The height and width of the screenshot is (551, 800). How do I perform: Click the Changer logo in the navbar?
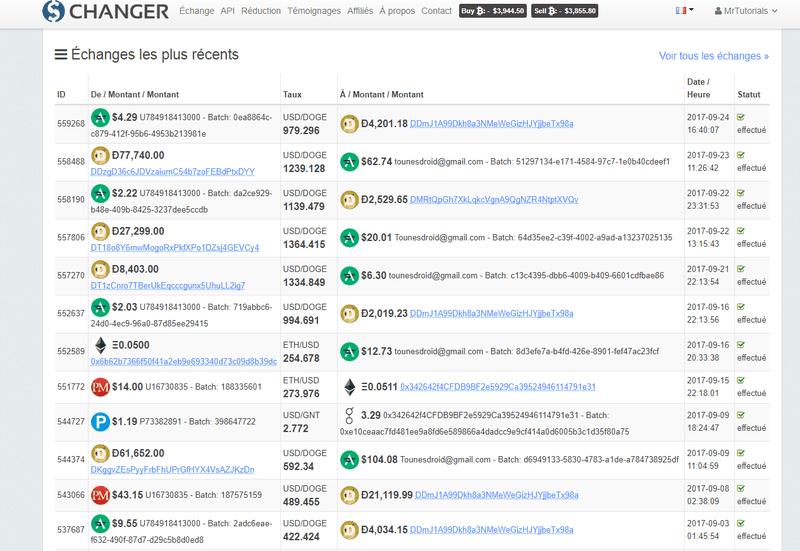click(x=105, y=11)
